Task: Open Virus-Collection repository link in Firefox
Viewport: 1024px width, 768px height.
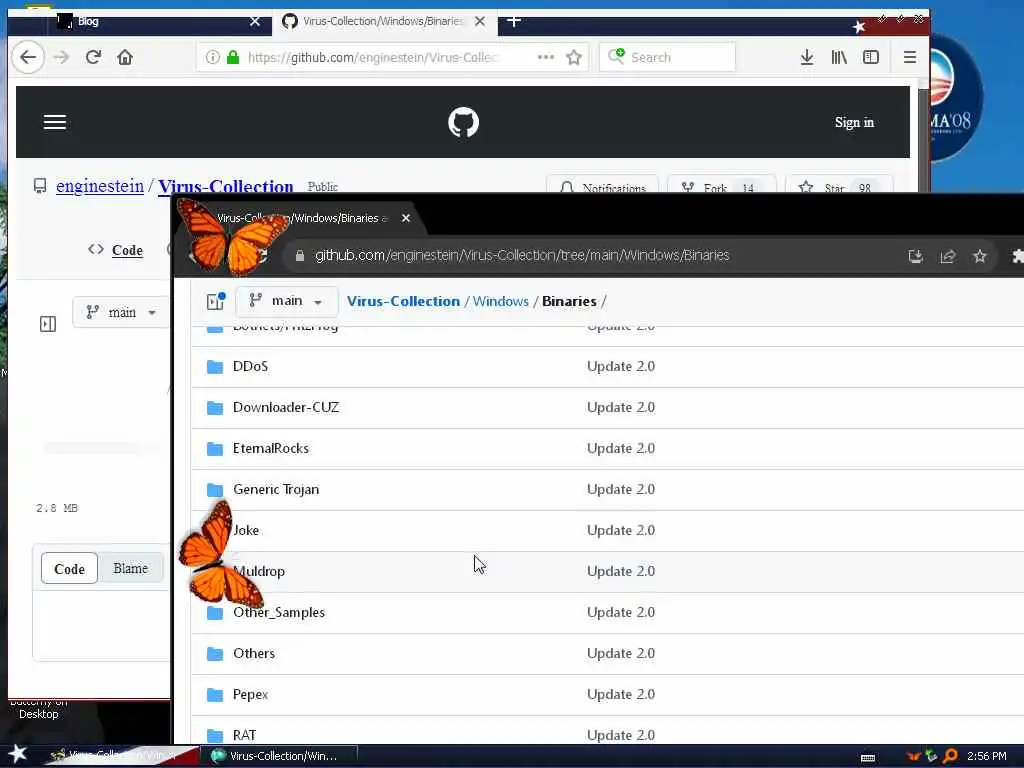Action: pos(226,186)
